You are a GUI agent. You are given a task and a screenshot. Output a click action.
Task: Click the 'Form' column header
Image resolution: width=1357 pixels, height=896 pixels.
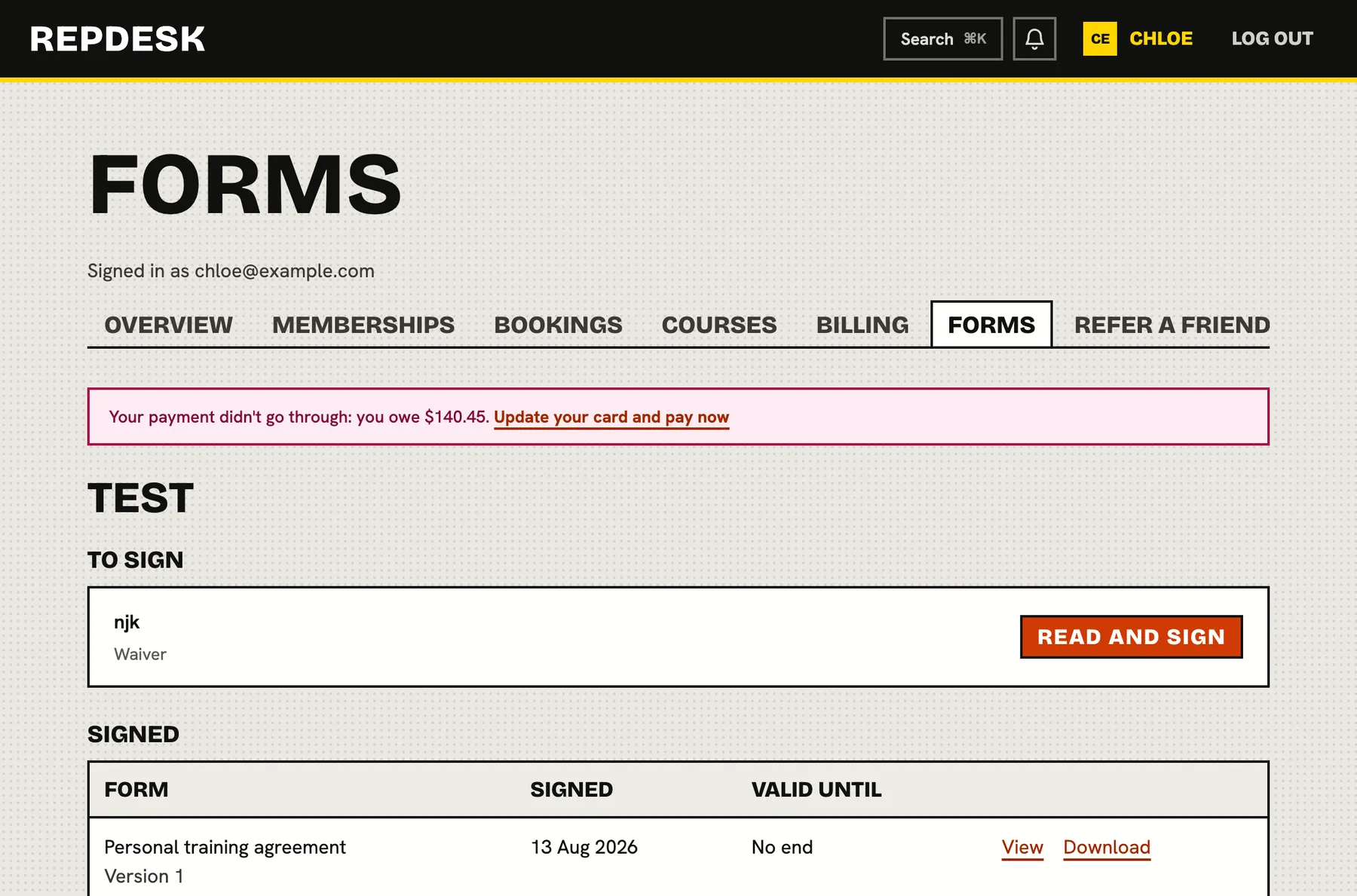pos(136,790)
